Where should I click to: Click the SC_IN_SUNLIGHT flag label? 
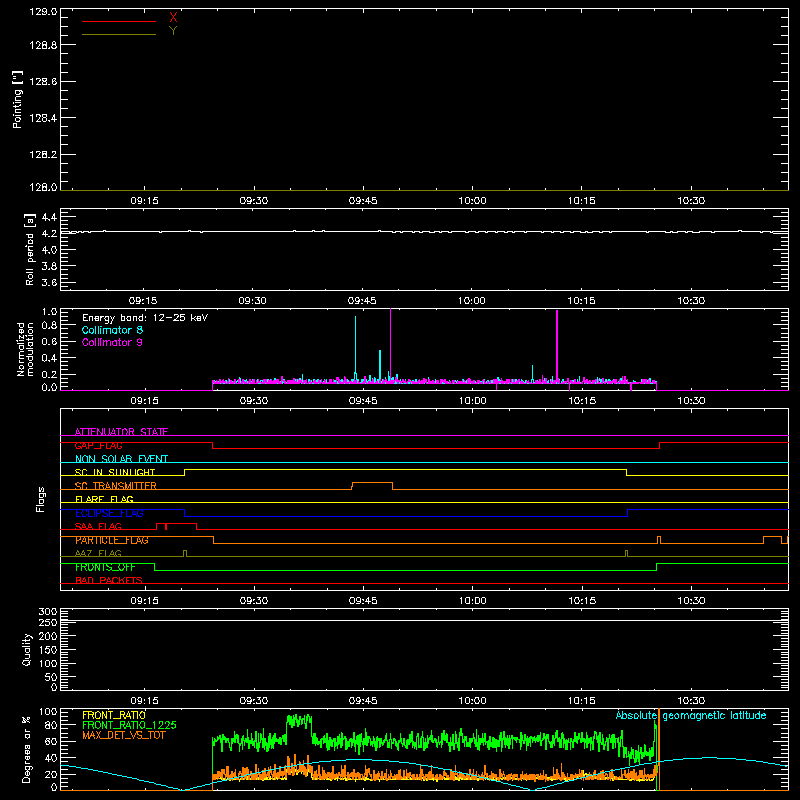pos(115,472)
